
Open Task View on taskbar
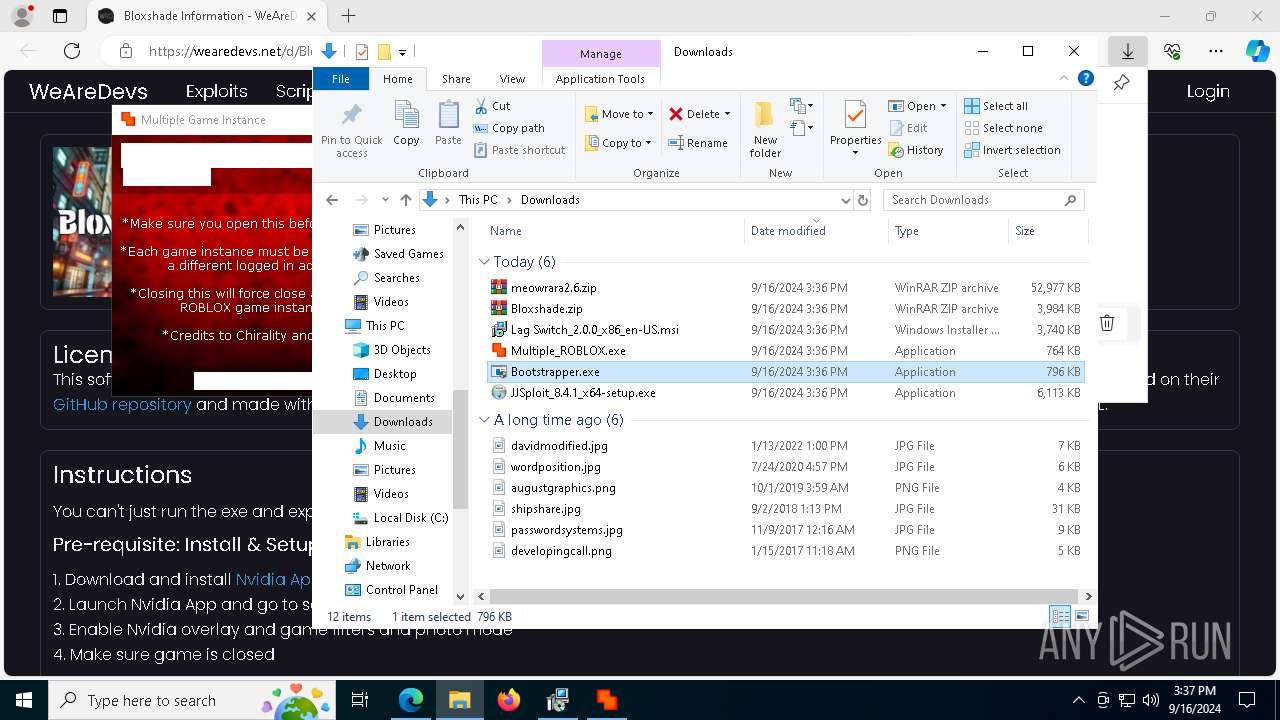[x=360, y=700]
